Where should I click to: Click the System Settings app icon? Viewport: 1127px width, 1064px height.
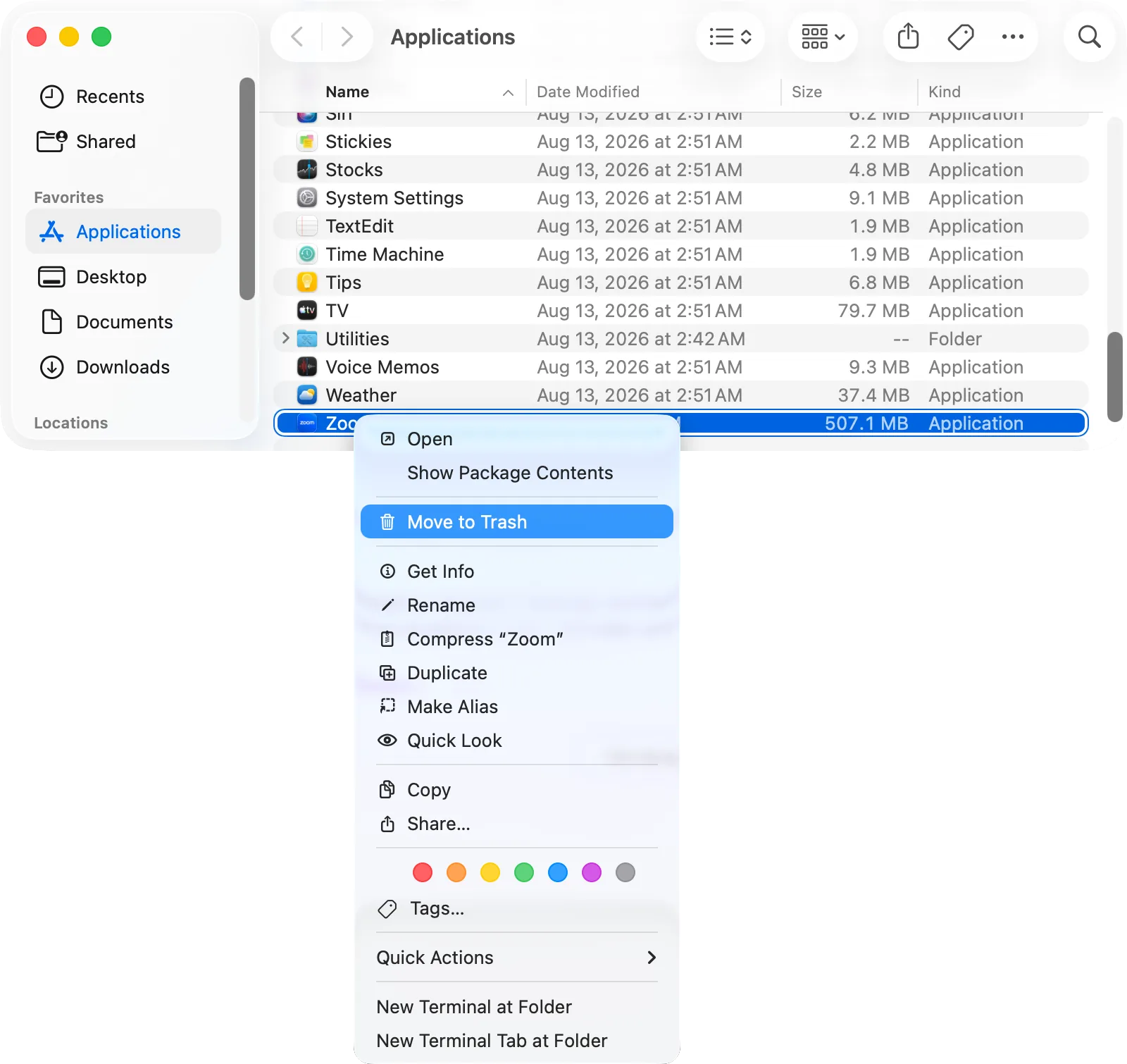[x=307, y=198]
